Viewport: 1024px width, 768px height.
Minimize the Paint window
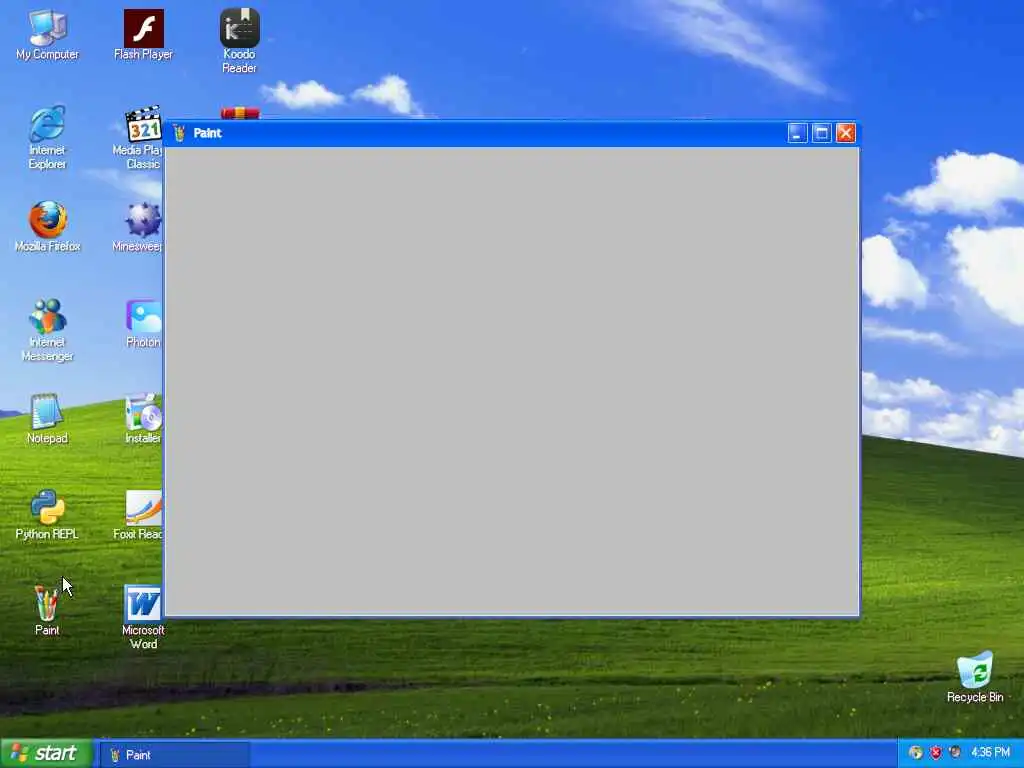(x=797, y=133)
